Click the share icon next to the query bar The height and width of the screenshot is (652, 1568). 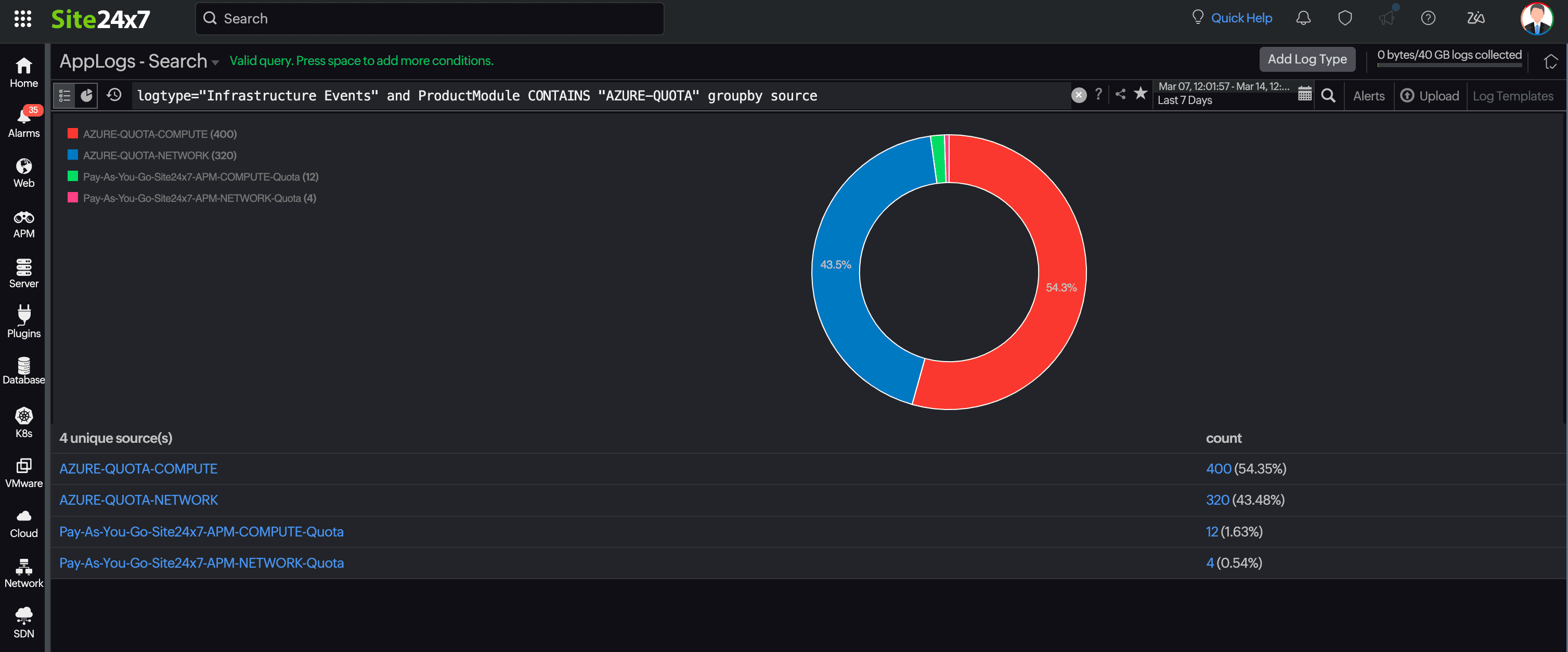pos(1120,95)
